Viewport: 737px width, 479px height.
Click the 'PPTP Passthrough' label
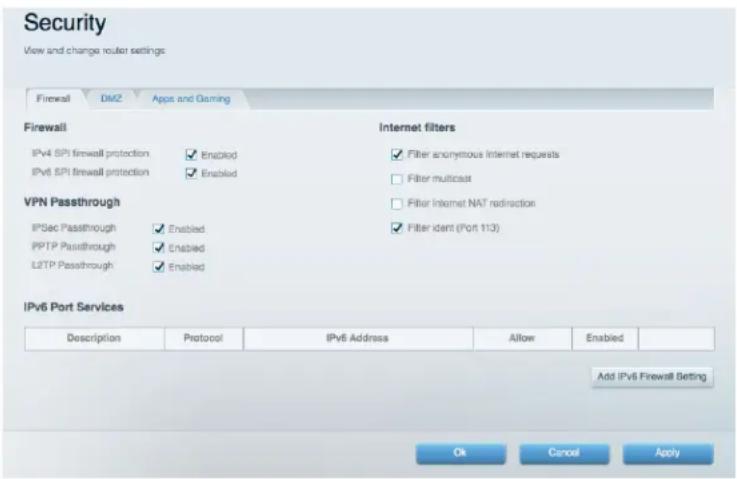pyautogui.click(x=73, y=247)
